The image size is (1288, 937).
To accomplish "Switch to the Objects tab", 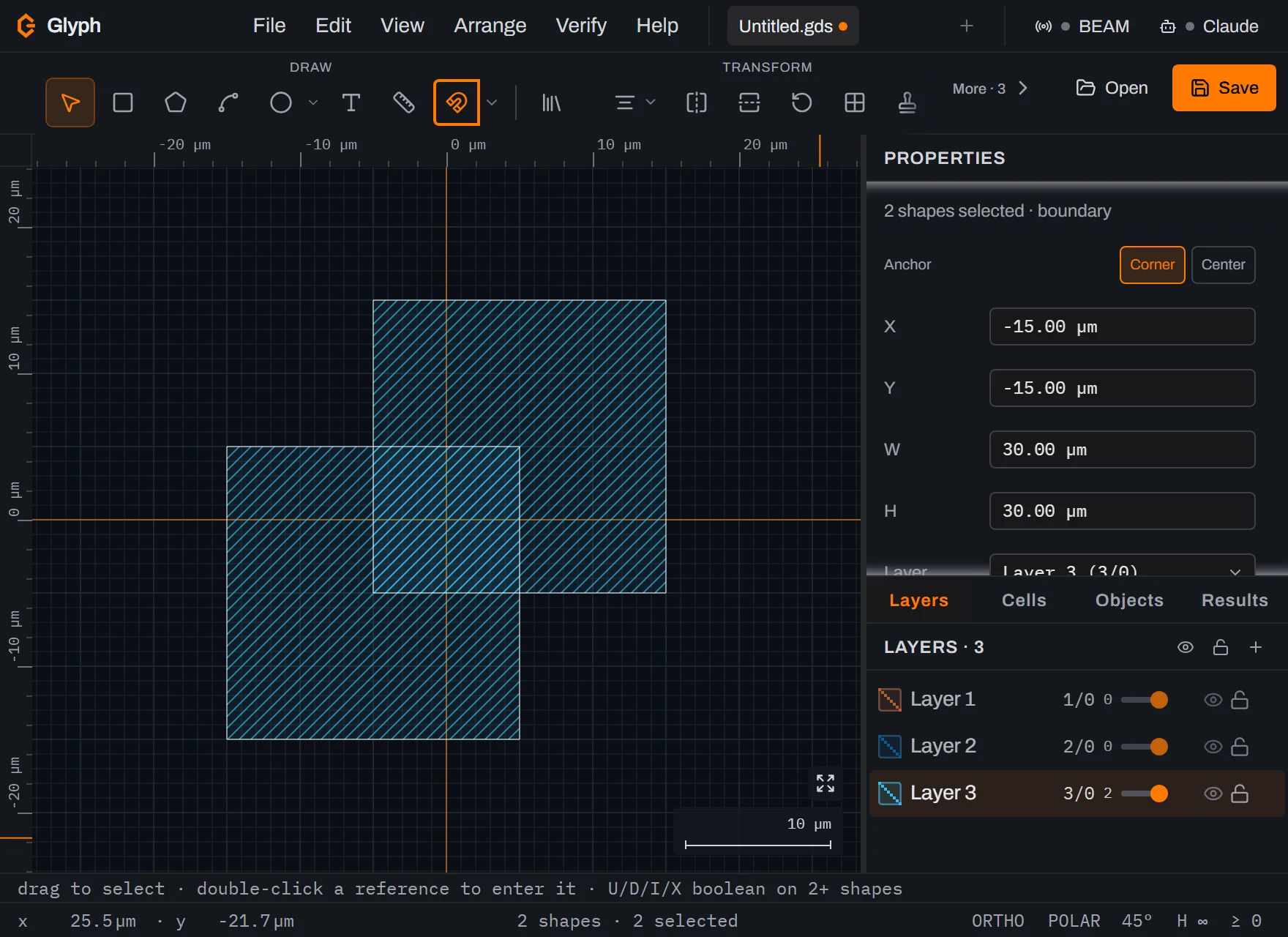I will tap(1129, 600).
